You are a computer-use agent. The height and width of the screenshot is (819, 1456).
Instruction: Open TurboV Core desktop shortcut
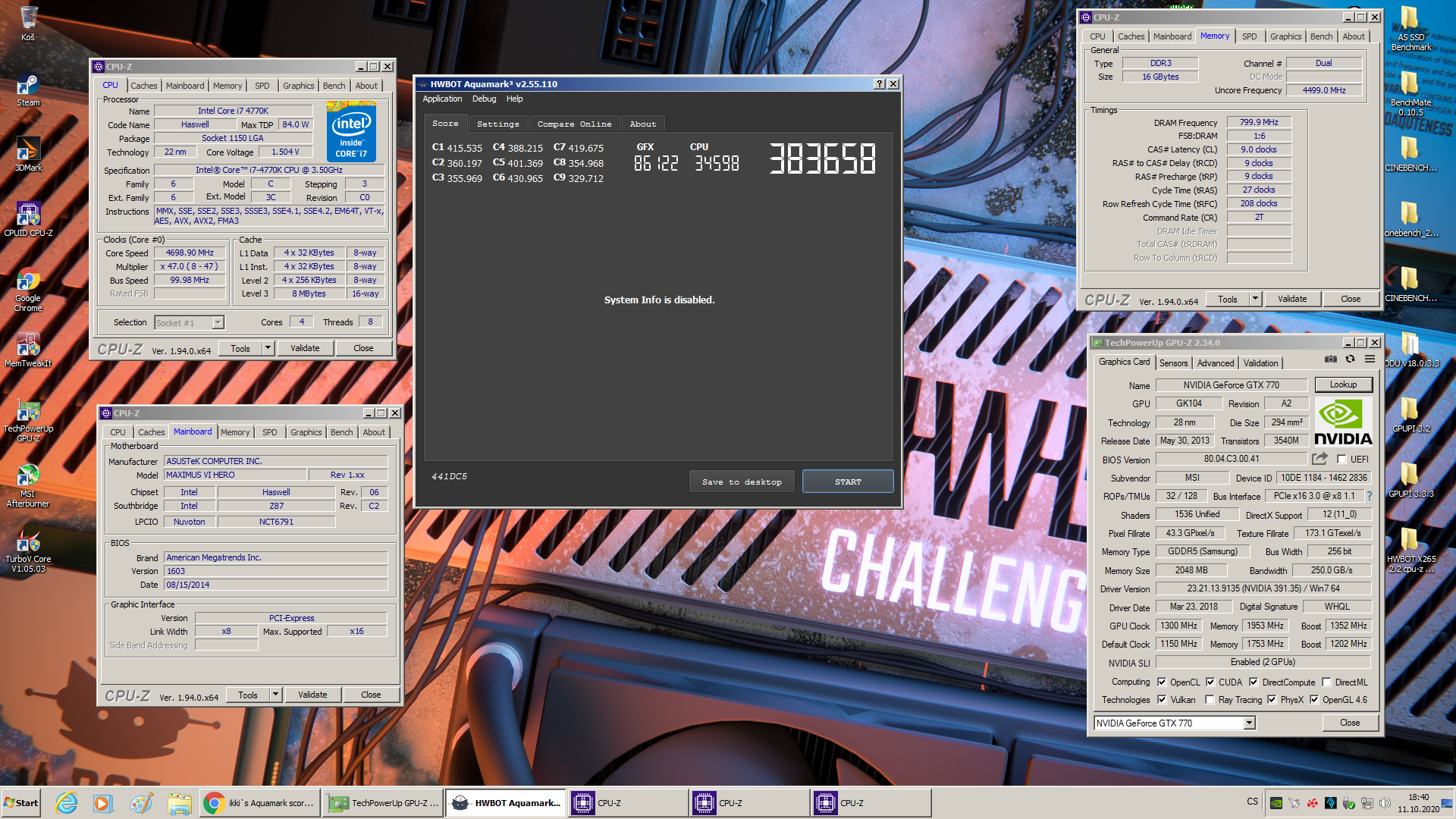(28, 551)
